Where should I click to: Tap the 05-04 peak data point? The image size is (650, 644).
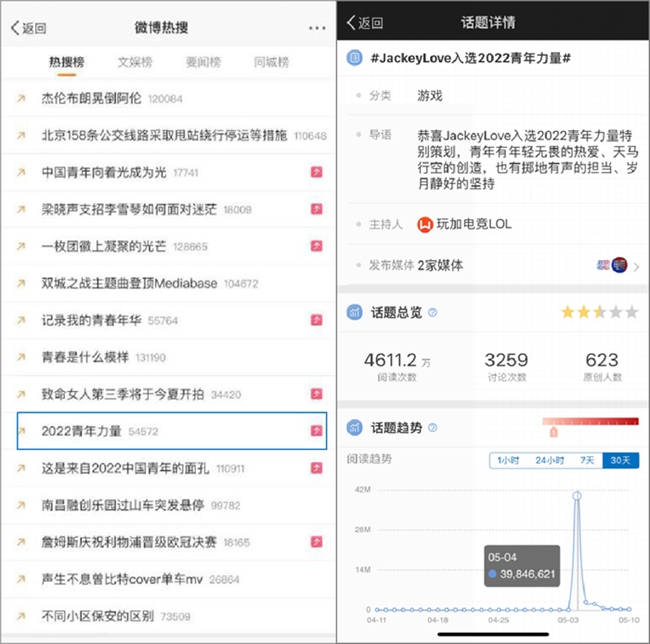pos(577,496)
